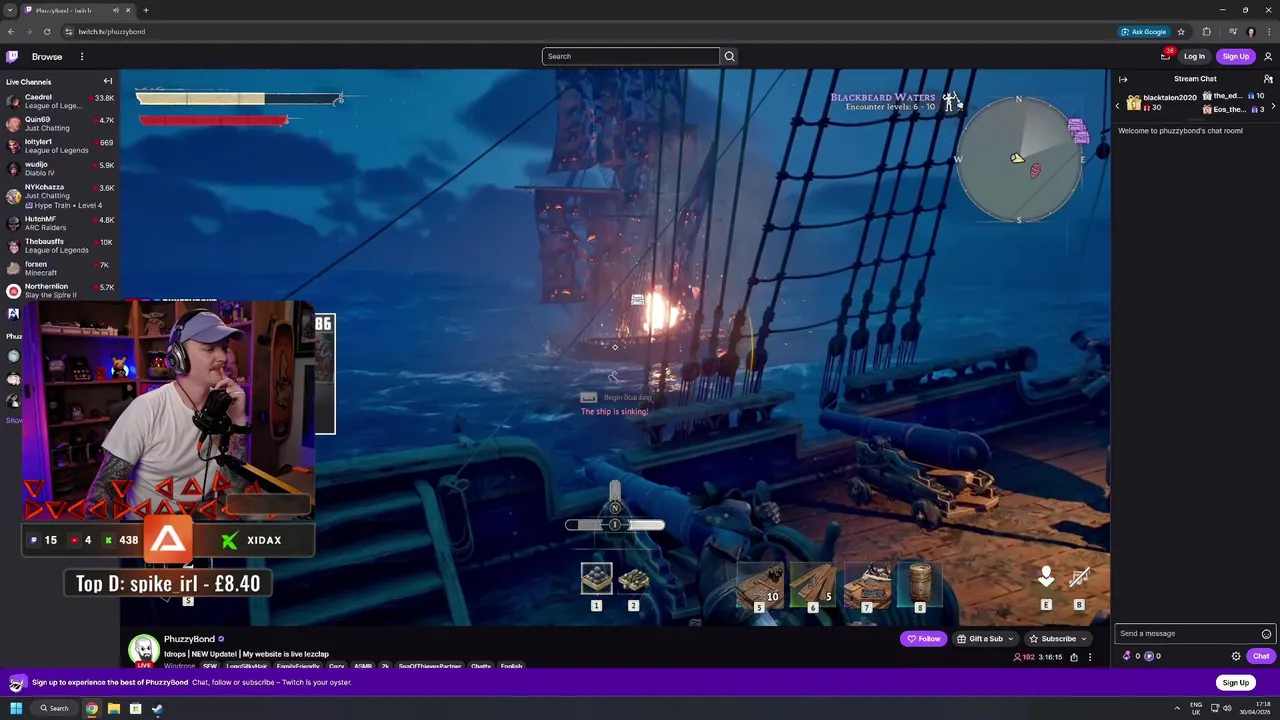Screen dimensions: 1280x720
Task: Open stream more options dots
Action: click(1090, 657)
